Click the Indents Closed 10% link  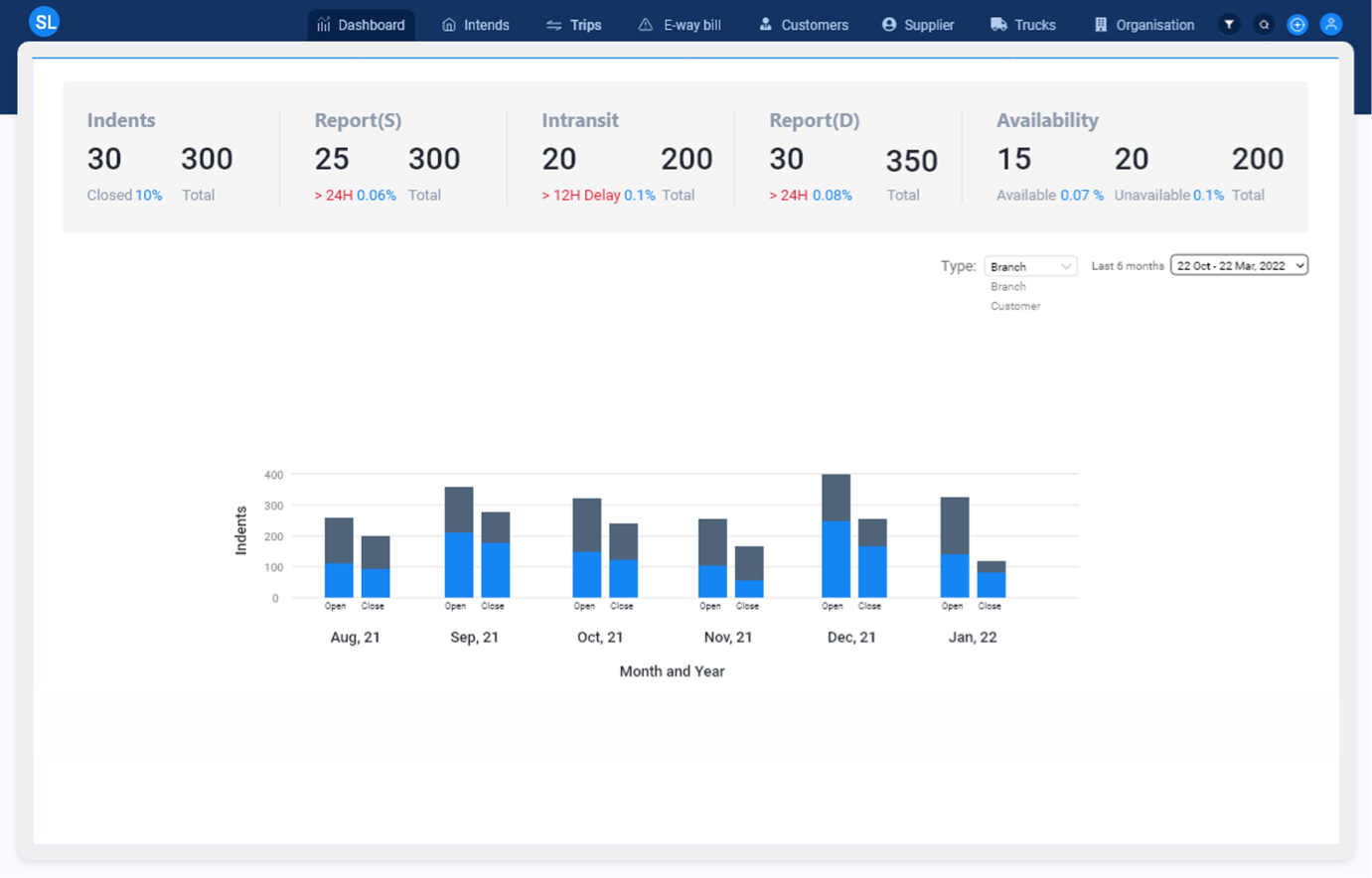click(x=148, y=196)
